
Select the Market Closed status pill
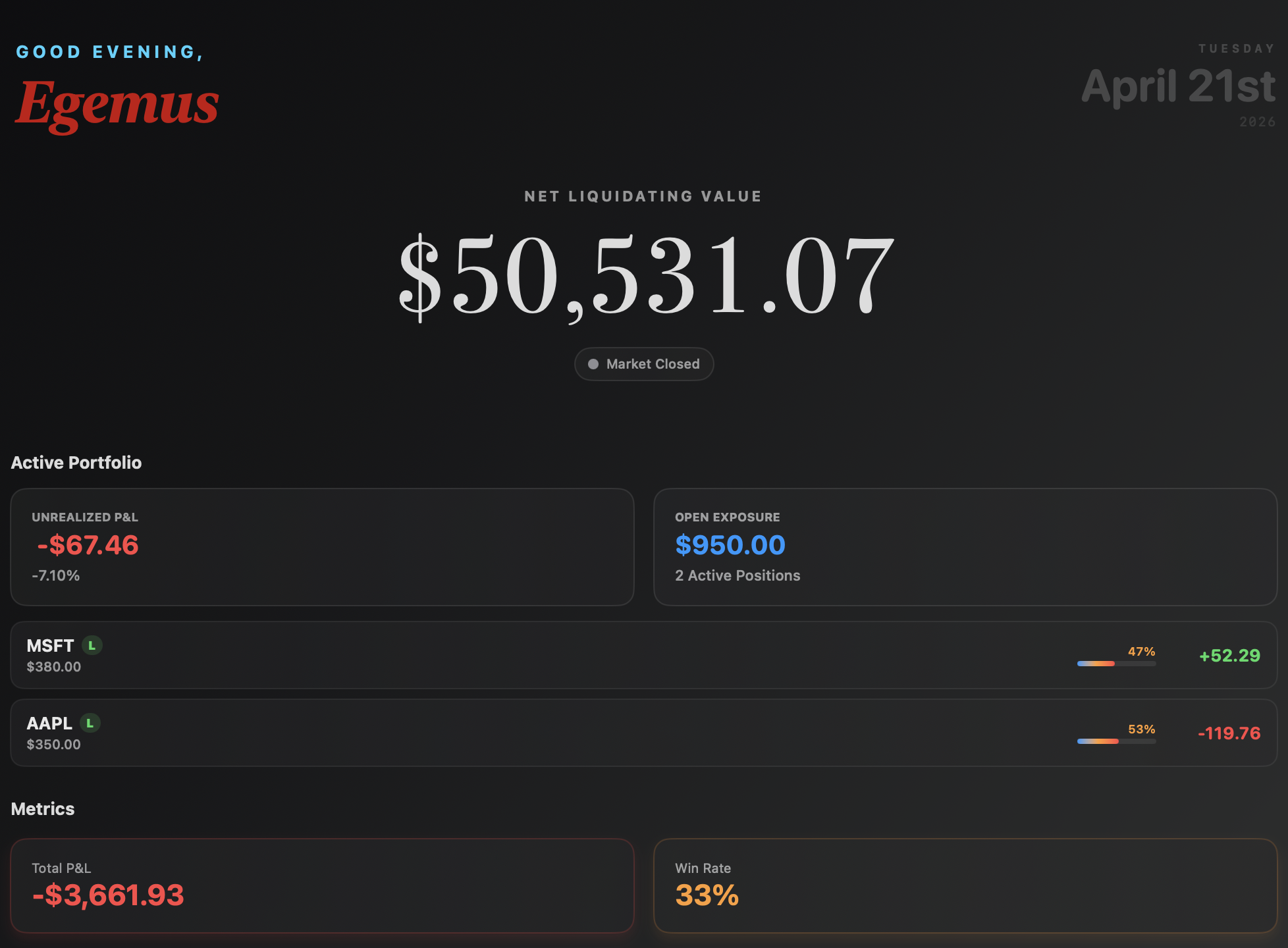(644, 364)
